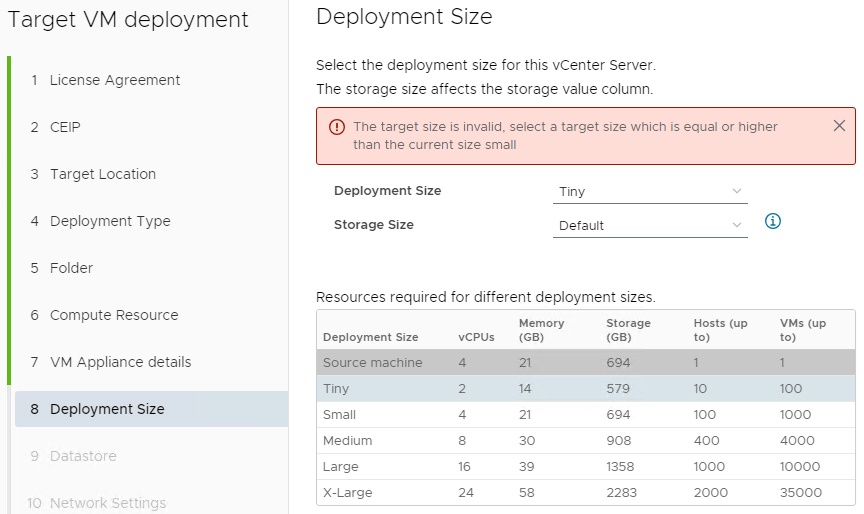Viewport: 864px width, 514px height.
Task: Click Large storage value 1358
Action: tap(620, 467)
